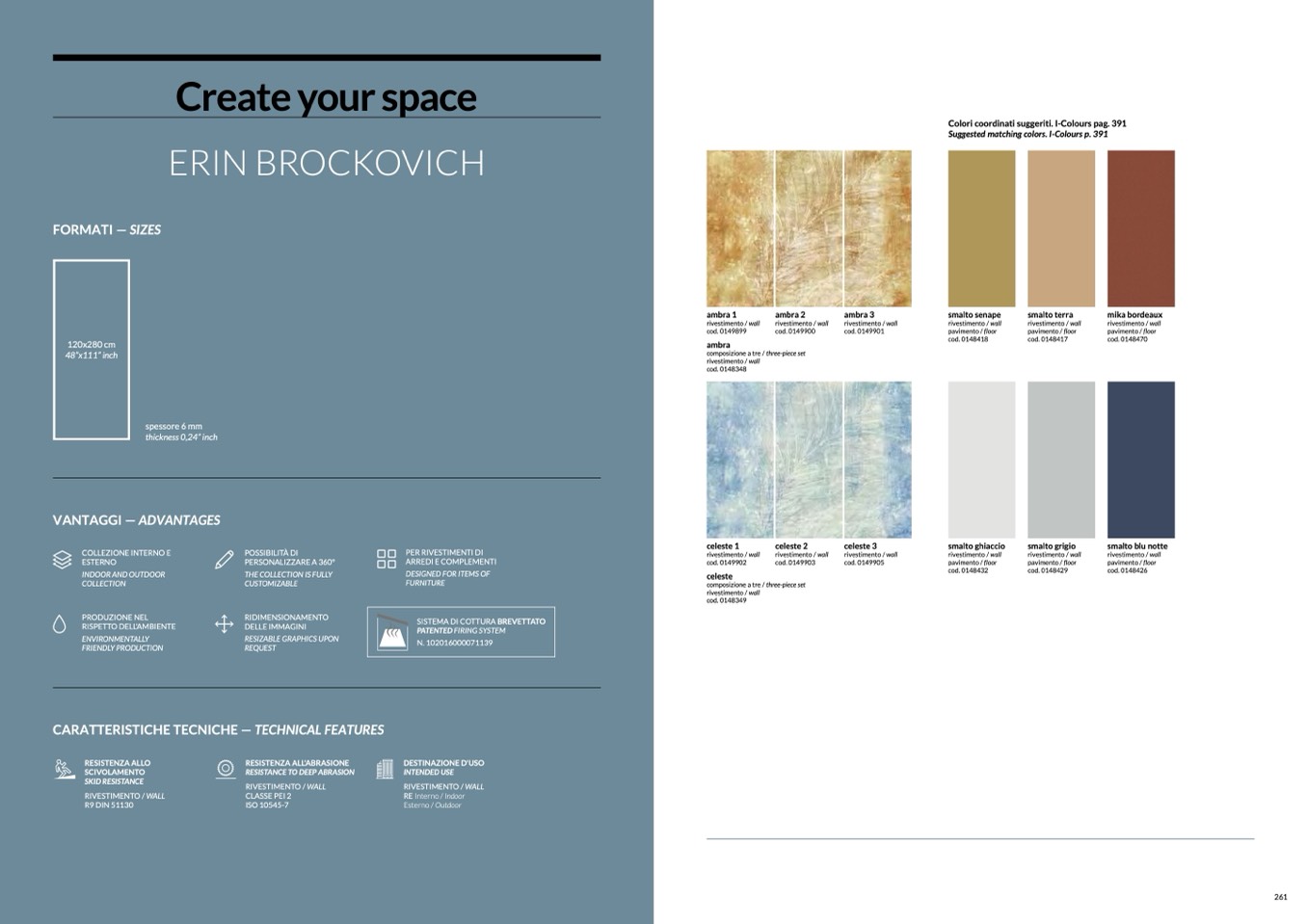Click the four-squares furniture covering icon
1307x924 pixels.
pos(387,559)
